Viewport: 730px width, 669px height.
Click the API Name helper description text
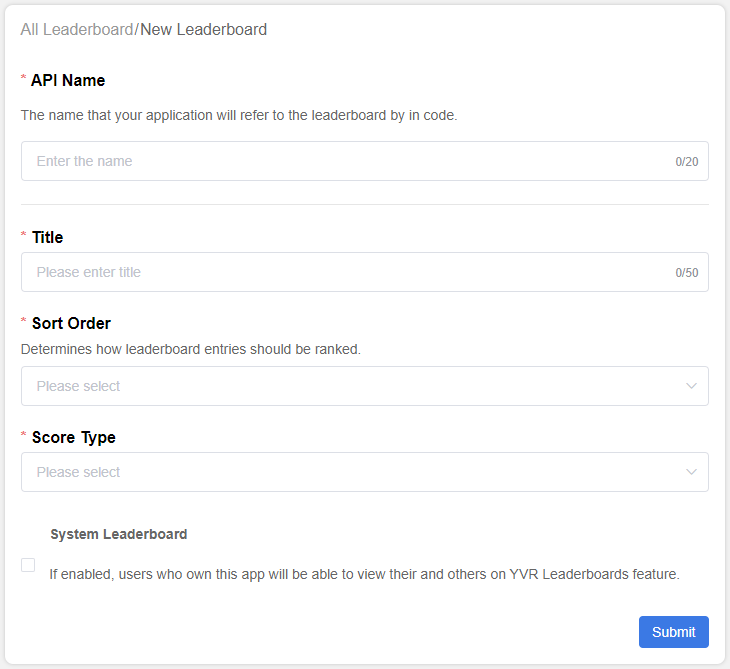coord(239,115)
